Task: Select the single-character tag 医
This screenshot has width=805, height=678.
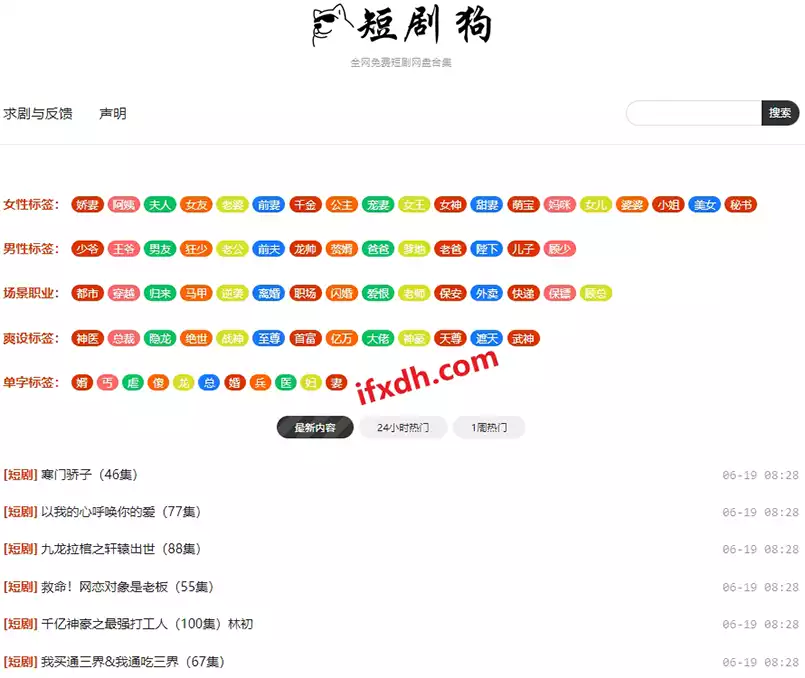Action: (285, 382)
